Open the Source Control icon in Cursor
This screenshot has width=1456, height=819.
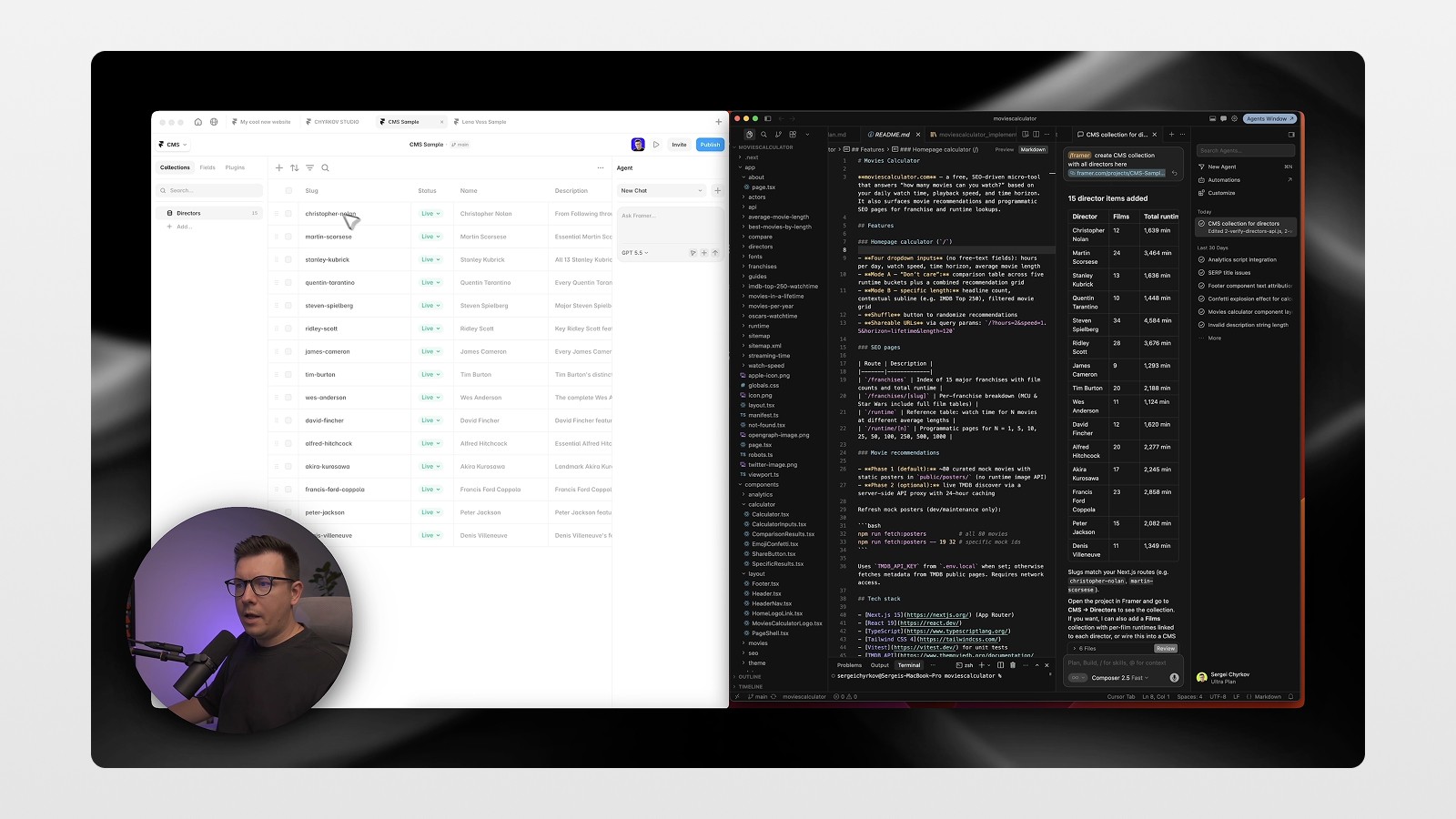[x=778, y=135]
